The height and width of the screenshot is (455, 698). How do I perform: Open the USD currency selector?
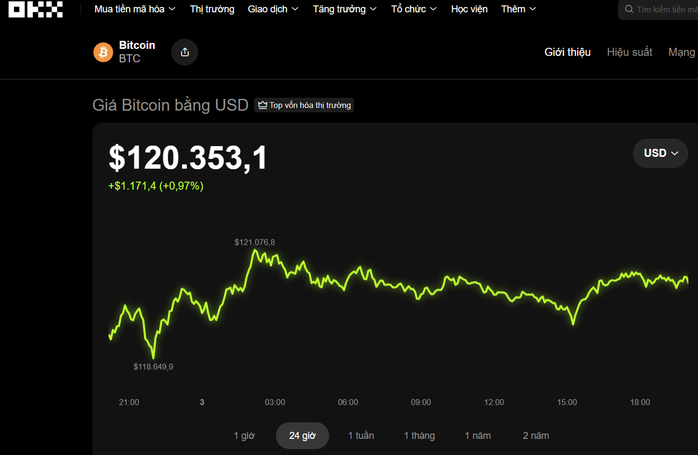(x=661, y=153)
